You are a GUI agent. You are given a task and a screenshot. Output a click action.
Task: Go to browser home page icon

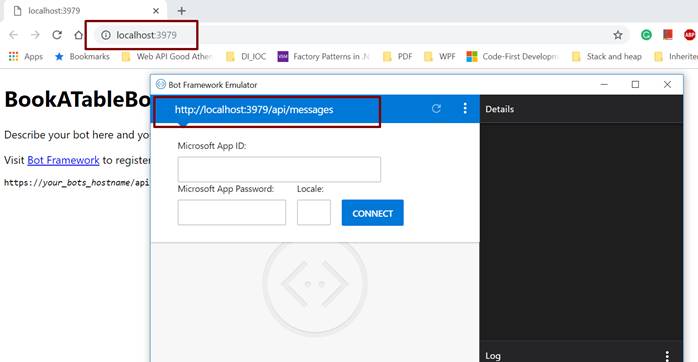point(78,35)
